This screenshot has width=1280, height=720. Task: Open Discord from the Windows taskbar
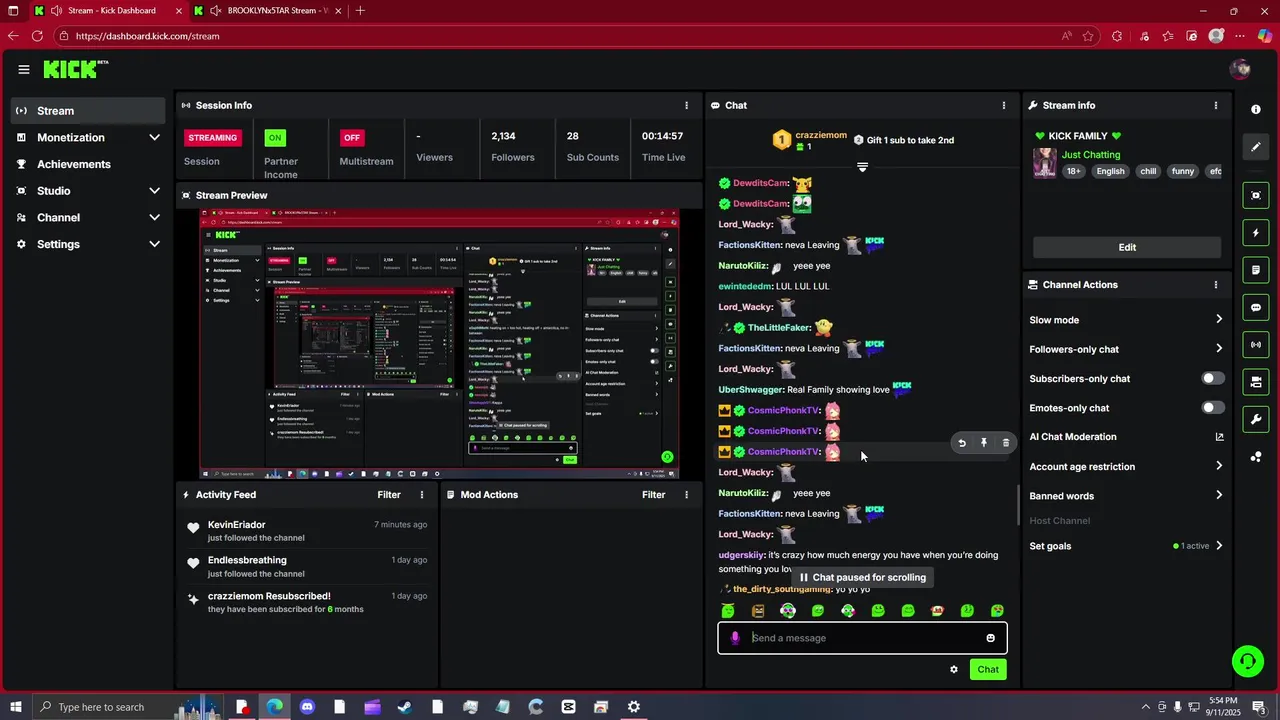pos(307,707)
